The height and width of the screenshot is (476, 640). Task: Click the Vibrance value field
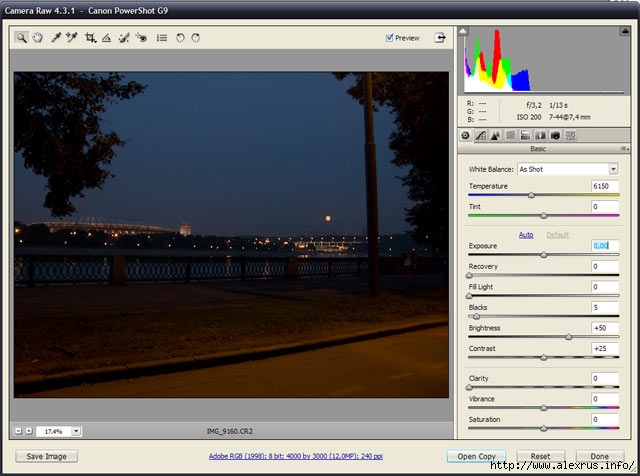pyautogui.click(x=604, y=399)
